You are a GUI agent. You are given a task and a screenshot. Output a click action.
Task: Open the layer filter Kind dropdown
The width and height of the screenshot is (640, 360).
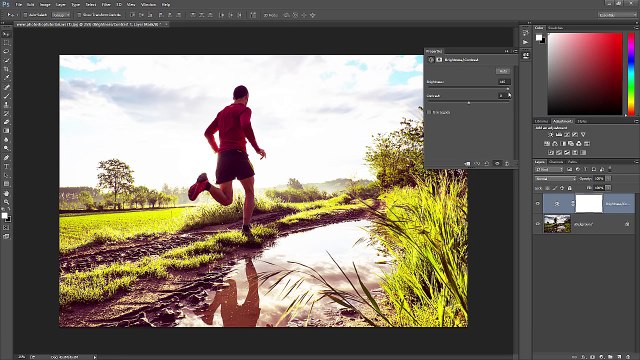click(549, 169)
